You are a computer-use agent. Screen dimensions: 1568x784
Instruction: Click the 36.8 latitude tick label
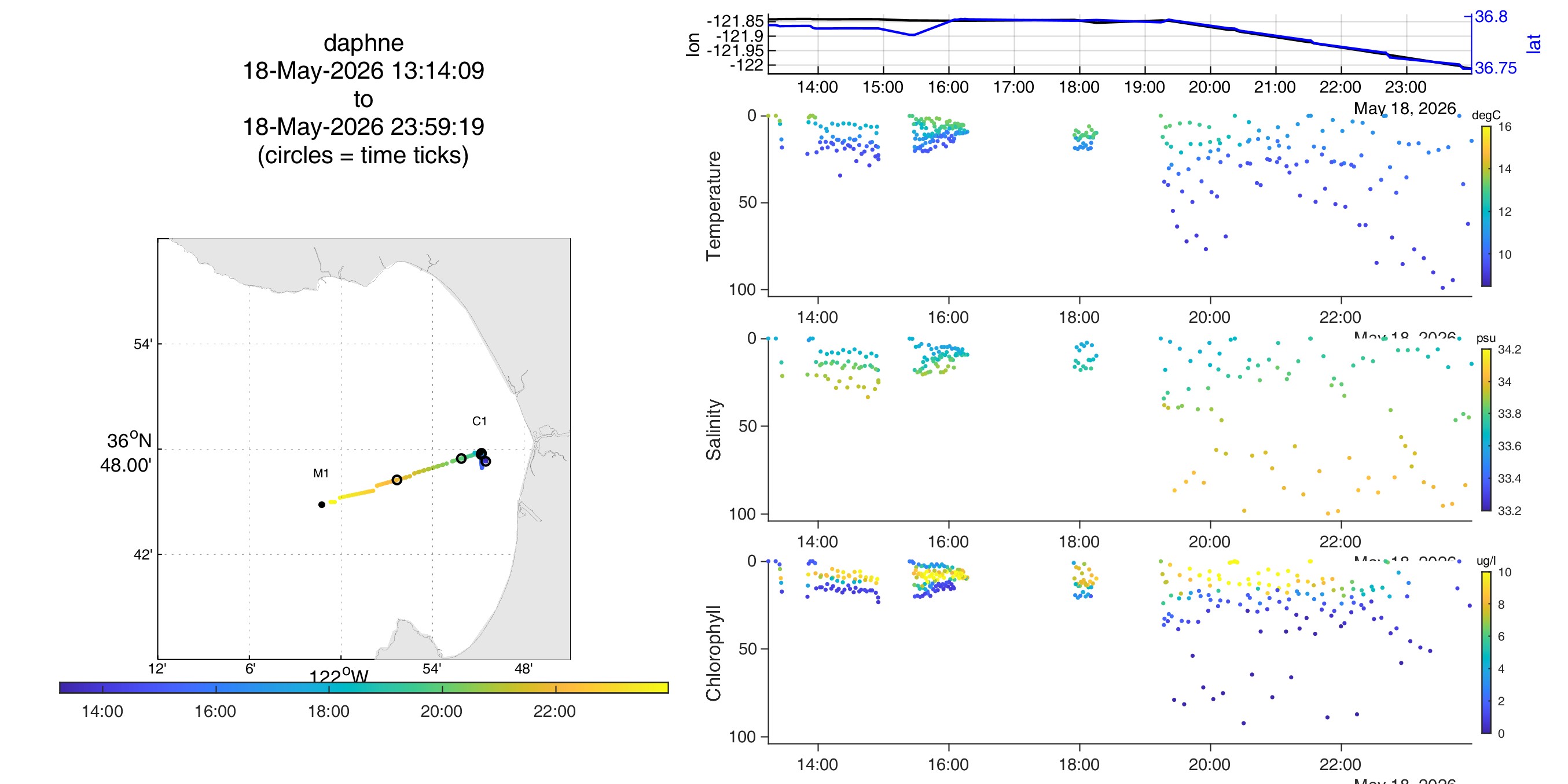(x=1491, y=16)
